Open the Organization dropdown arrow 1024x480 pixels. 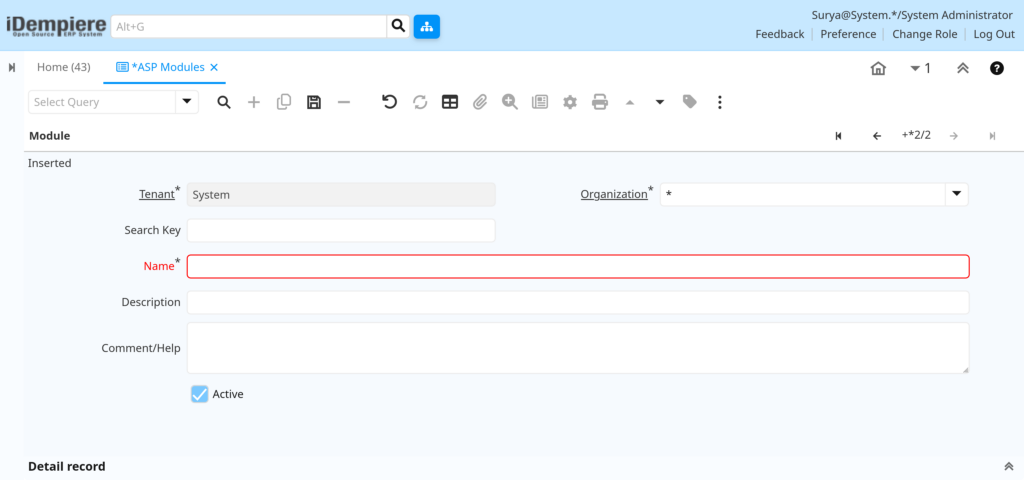pos(957,195)
